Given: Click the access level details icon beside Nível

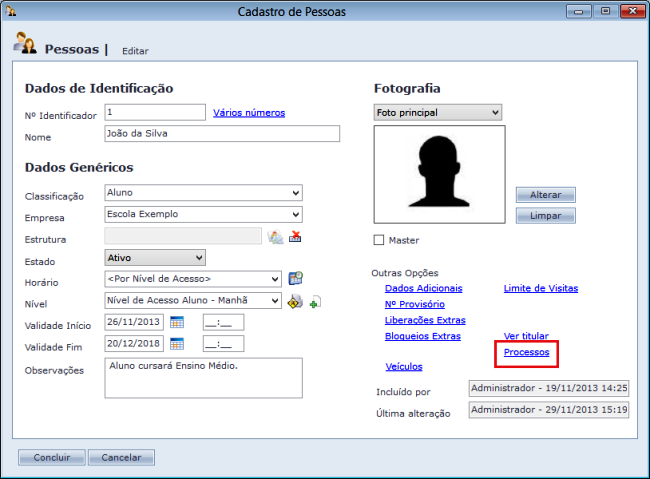Looking at the screenshot, I should [294, 301].
